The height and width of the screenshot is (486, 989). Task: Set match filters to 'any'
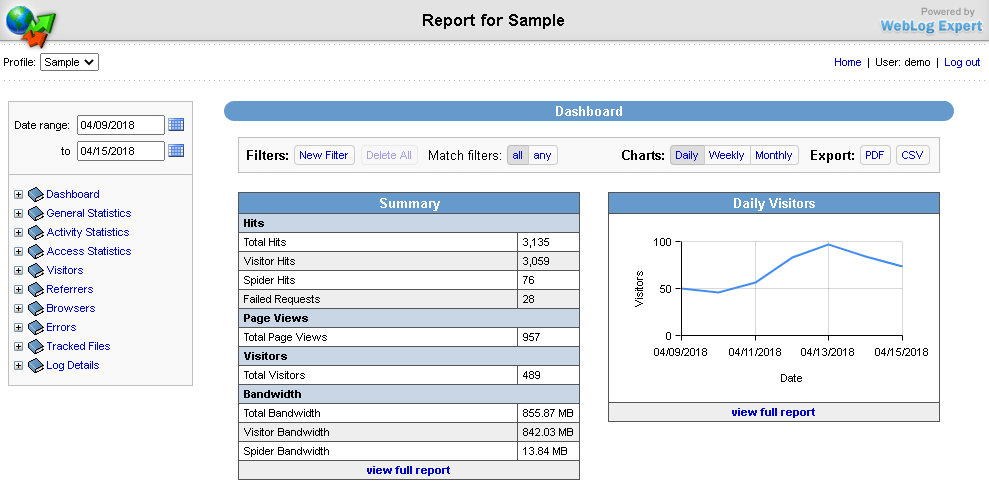(x=542, y=155)
